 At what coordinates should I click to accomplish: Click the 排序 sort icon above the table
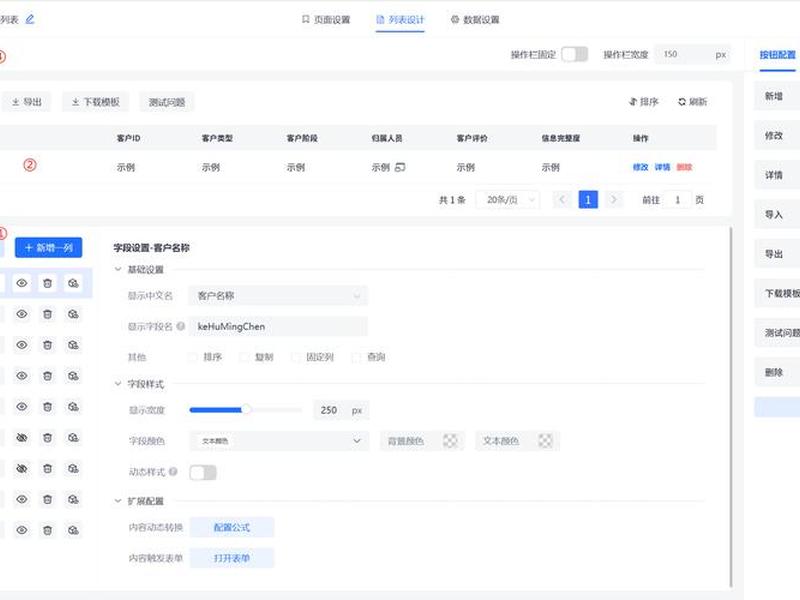point(633,102)
